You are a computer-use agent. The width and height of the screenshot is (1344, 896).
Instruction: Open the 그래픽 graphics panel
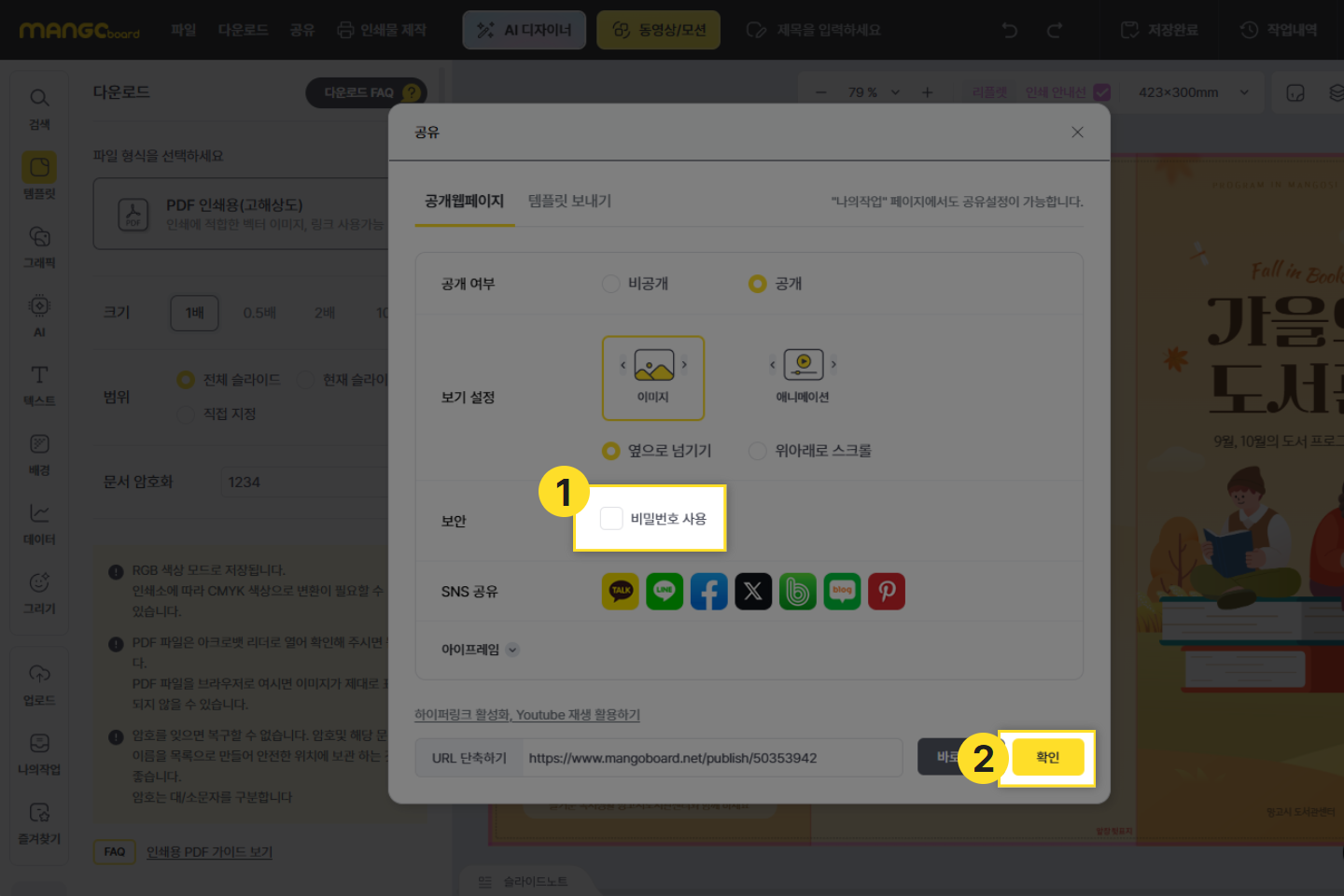coord(39,246)
